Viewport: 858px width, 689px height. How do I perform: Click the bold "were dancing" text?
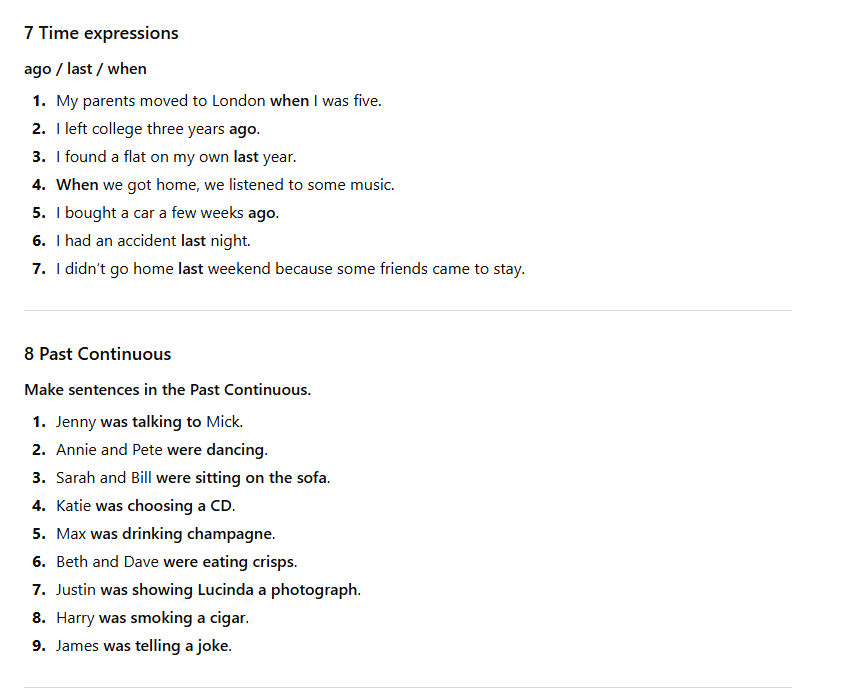(x=215, y=450)
